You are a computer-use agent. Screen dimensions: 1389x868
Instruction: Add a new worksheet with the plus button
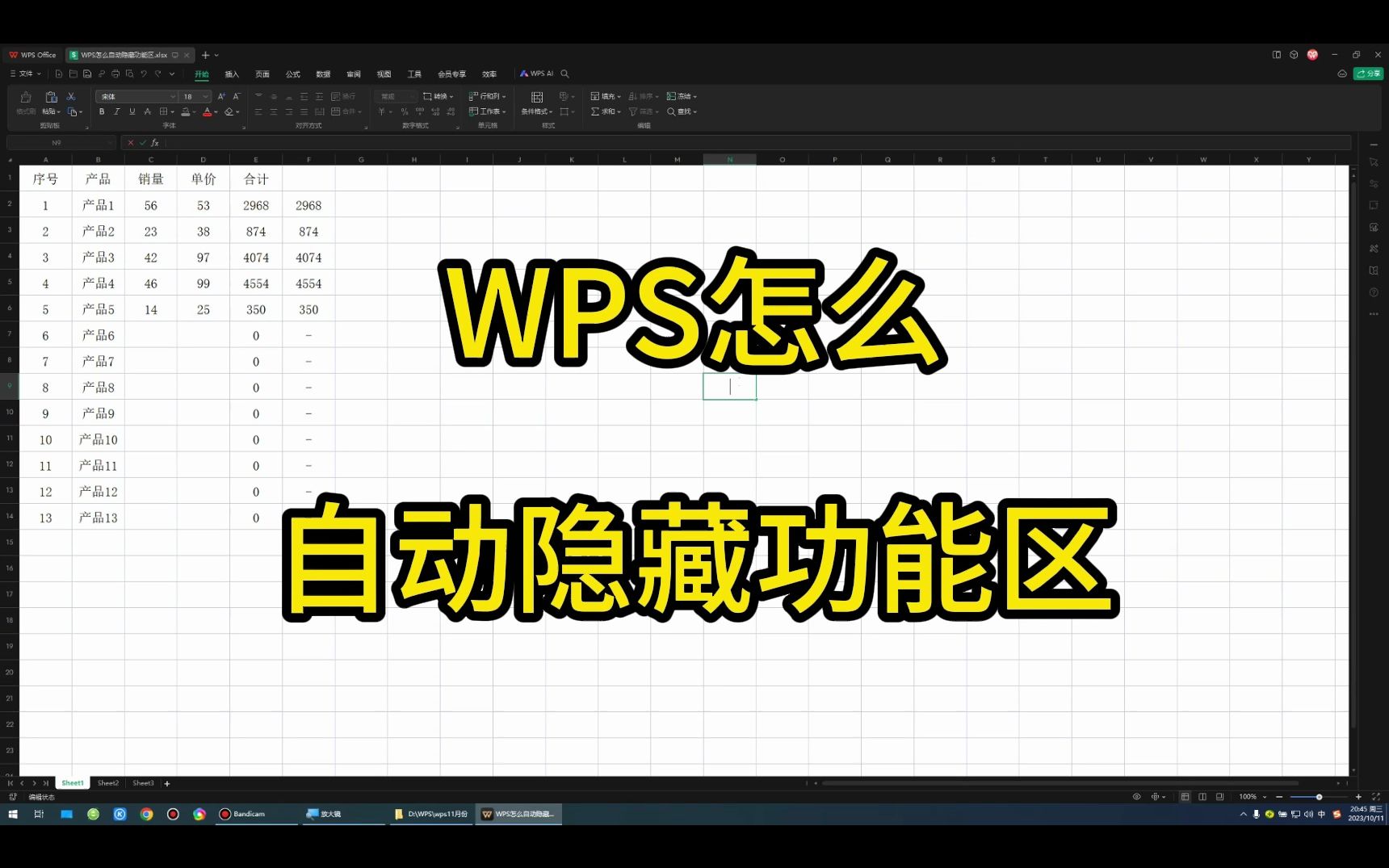click(166, 782)
